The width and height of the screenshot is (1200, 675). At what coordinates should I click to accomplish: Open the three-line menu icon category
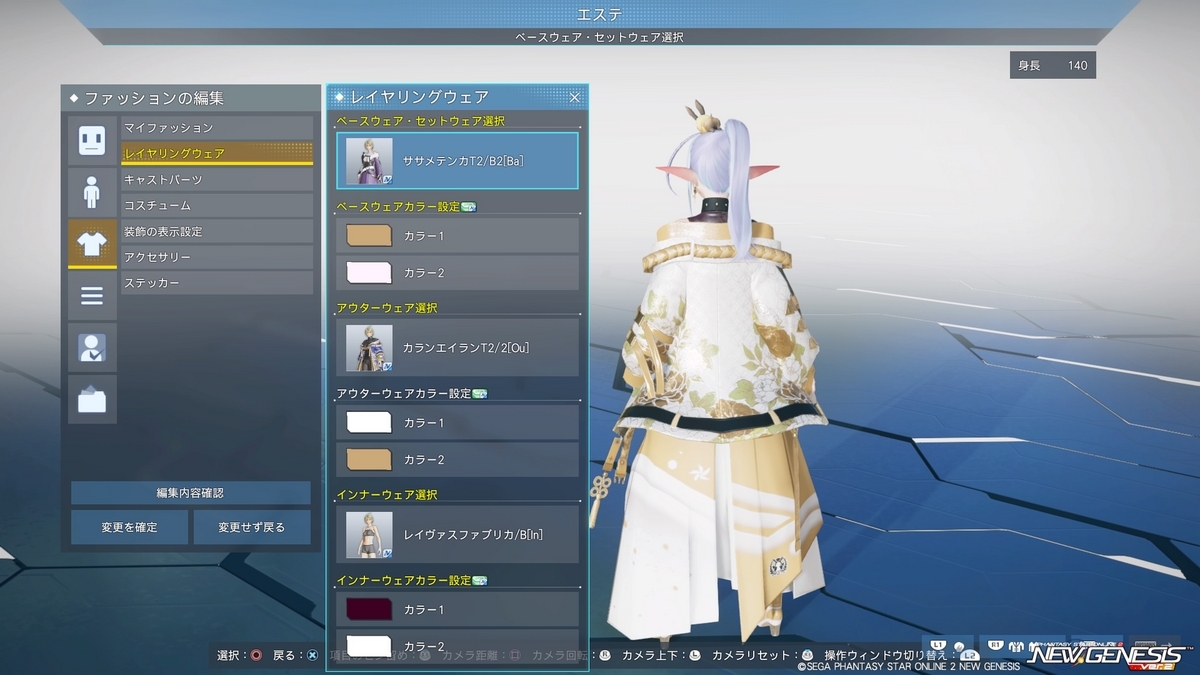coord(92,296)
